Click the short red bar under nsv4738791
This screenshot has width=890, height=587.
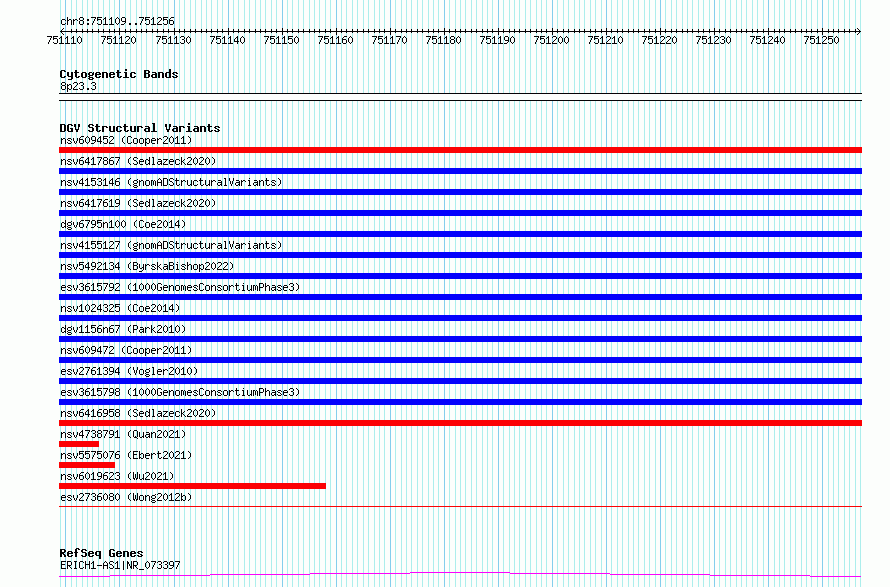click(79, 444)
